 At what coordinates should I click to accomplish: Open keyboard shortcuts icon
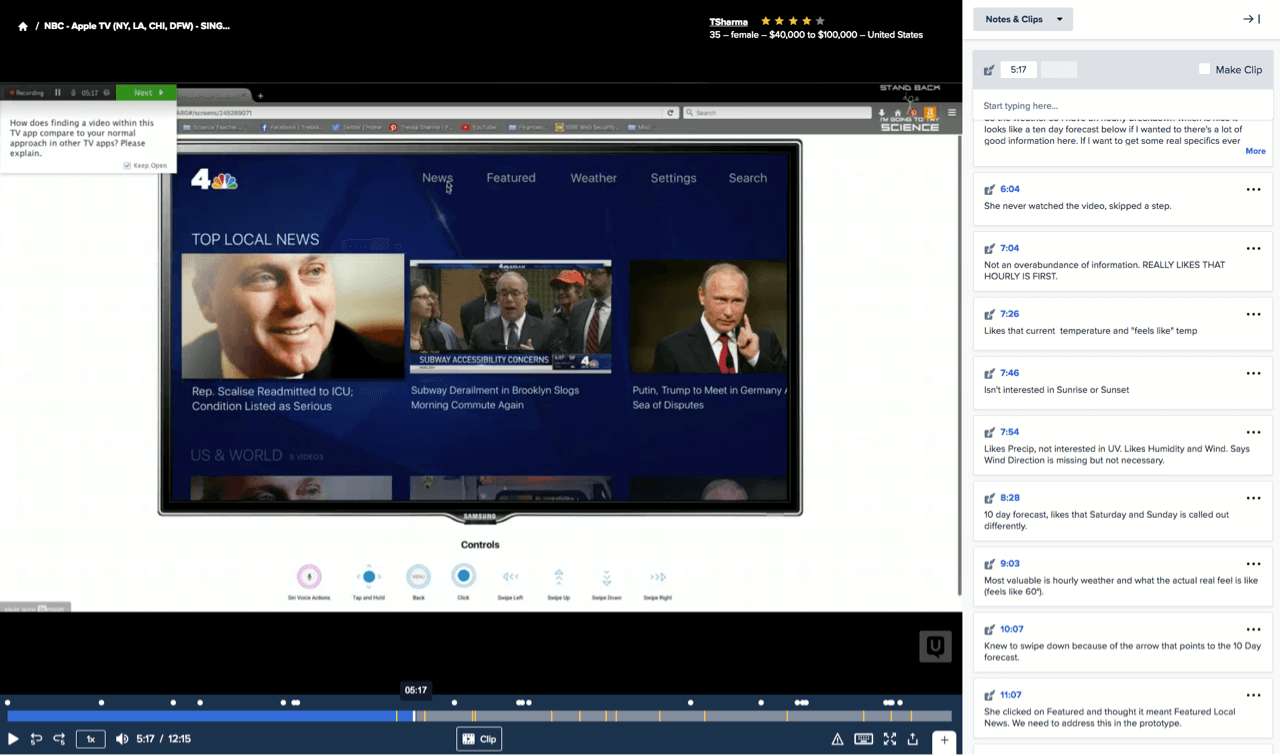coord(864,739)
